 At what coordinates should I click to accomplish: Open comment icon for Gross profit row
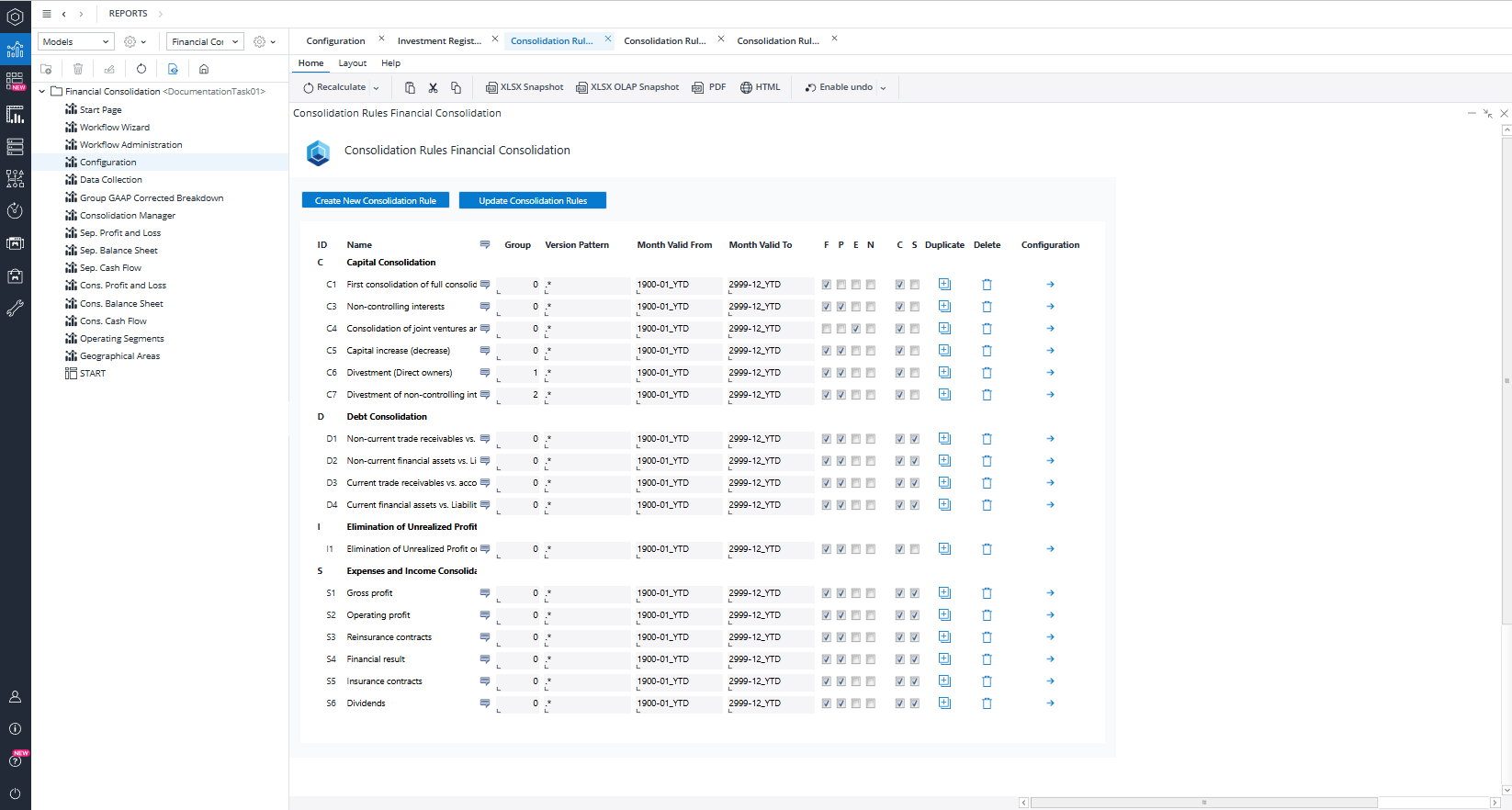pyautogui.click(x=485, y=593)
